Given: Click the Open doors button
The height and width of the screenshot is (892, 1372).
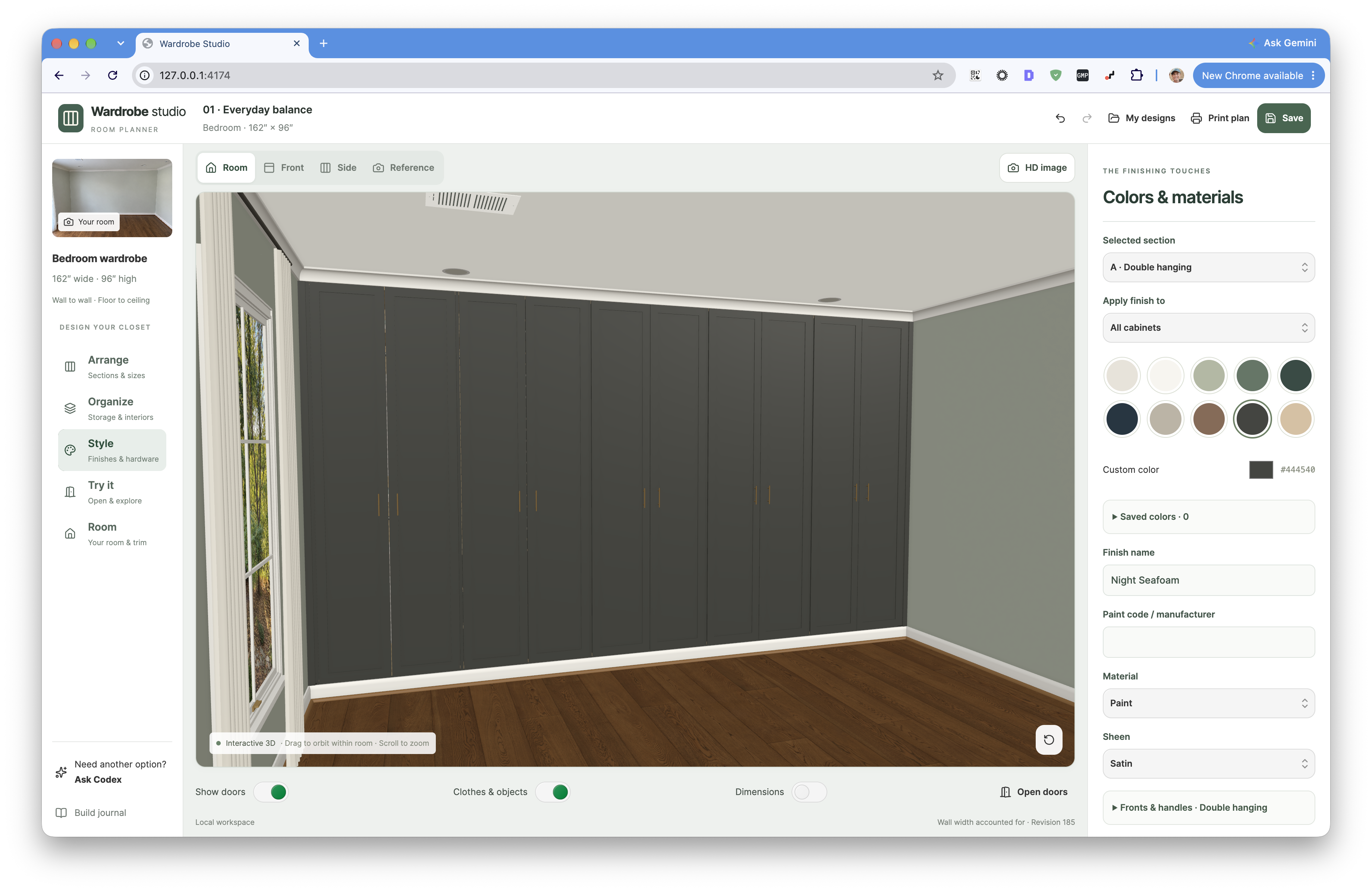Looking at the screenshot, I should click(x=1033, y=792).
